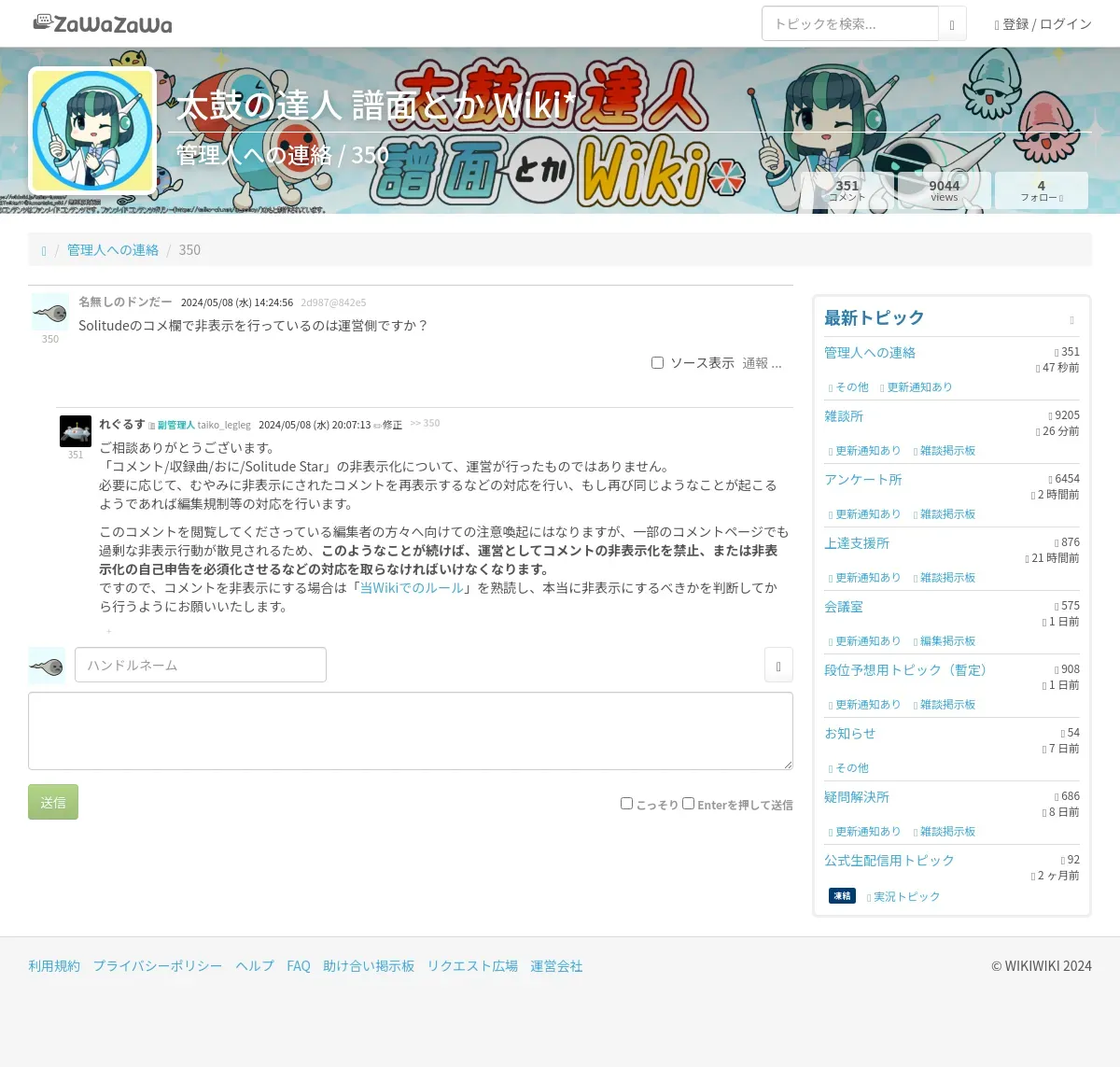This screenshot has height=1067, width=1120.
Task: Open 上達支援所 topic
Action: (x=857, y=543)
